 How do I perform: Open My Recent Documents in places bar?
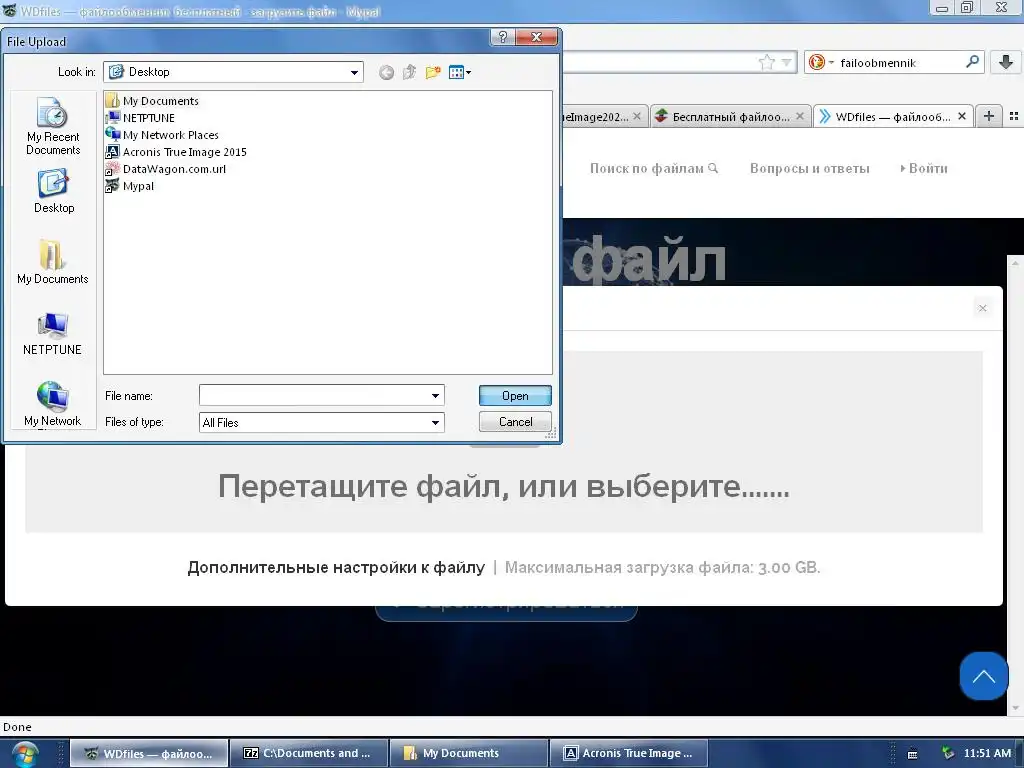tap(53, 127)
